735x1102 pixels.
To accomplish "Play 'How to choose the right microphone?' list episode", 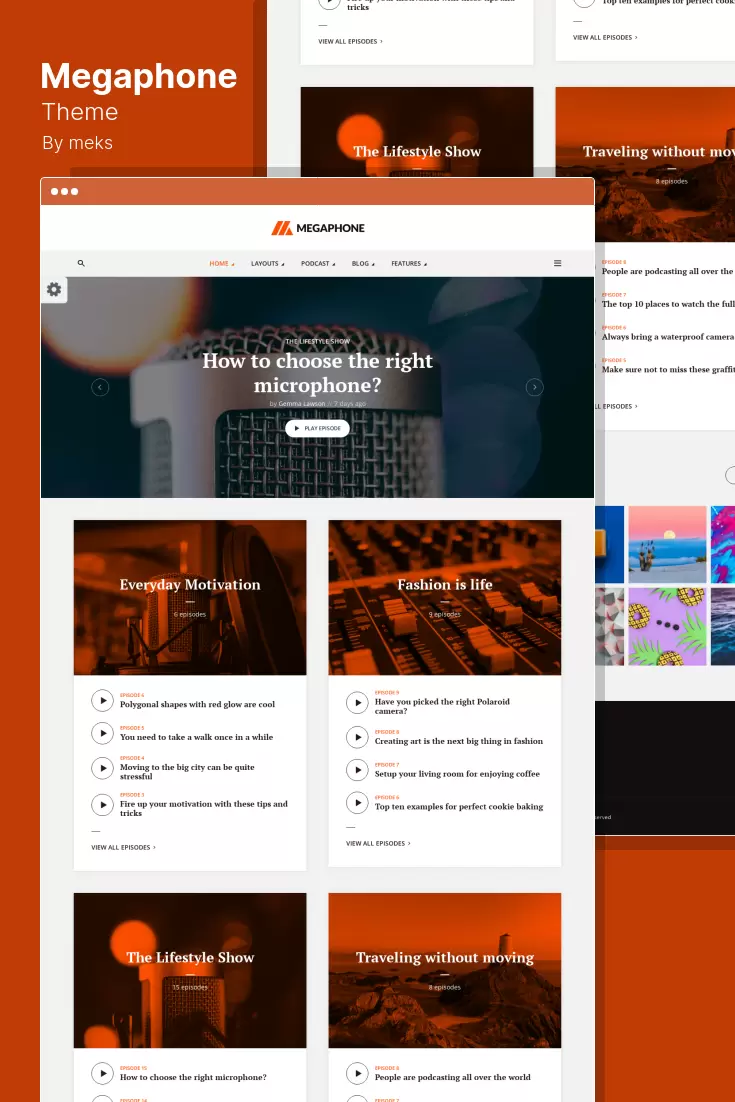I will click(x=103, y=1074).
